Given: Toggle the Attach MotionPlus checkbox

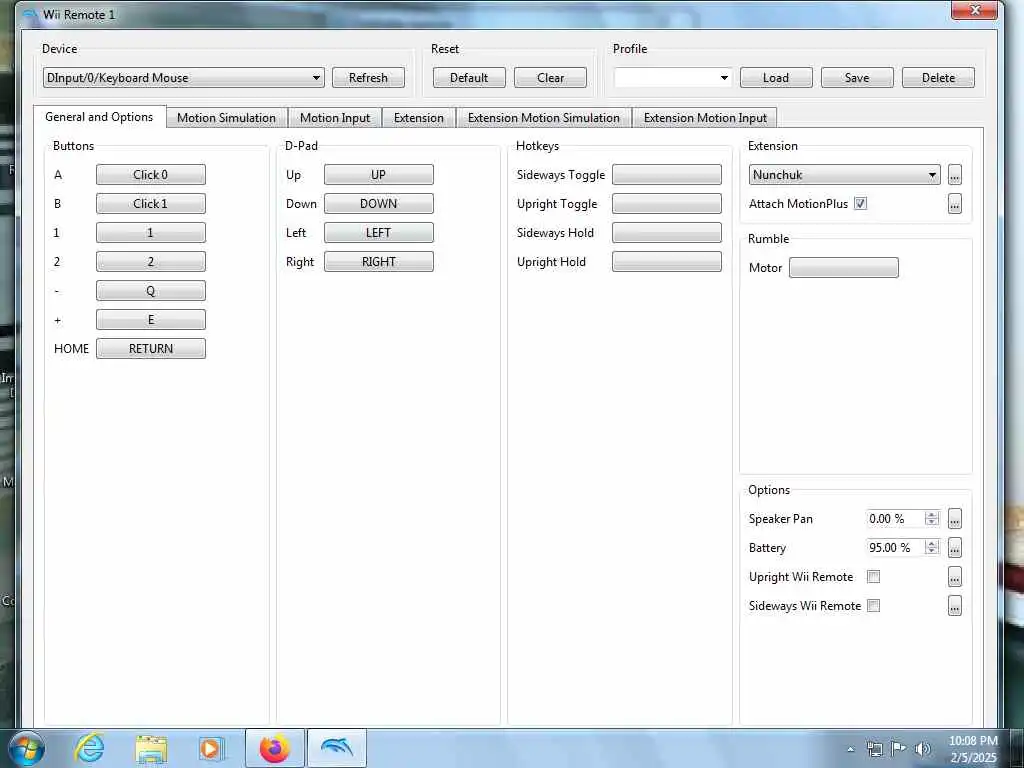Looking at the screenshot, I should 861,204.
